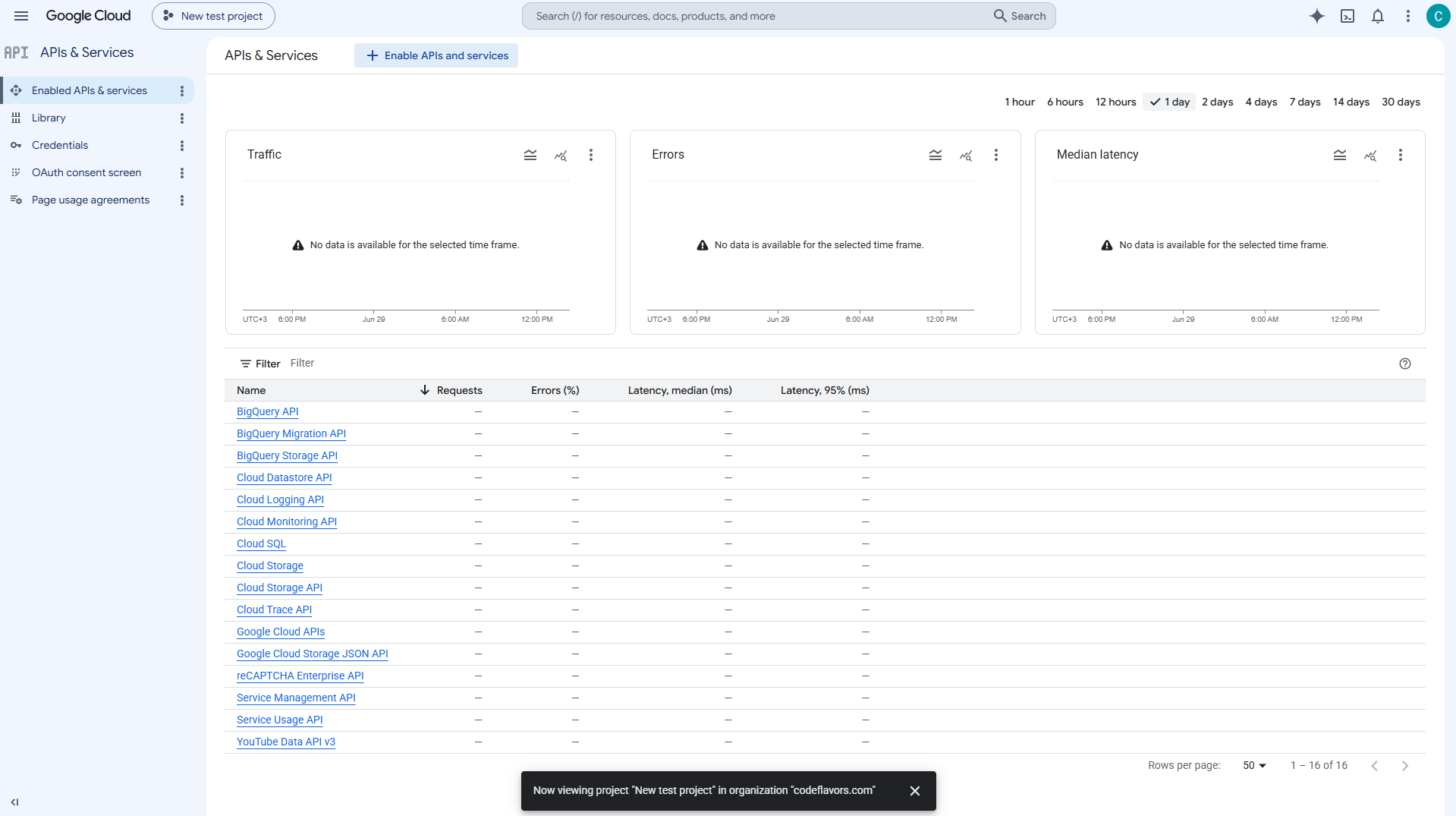Viewport: 1456px width, 816px height.
Task: Open the rows per page dropdown
Action: [x=1255, y=765]
